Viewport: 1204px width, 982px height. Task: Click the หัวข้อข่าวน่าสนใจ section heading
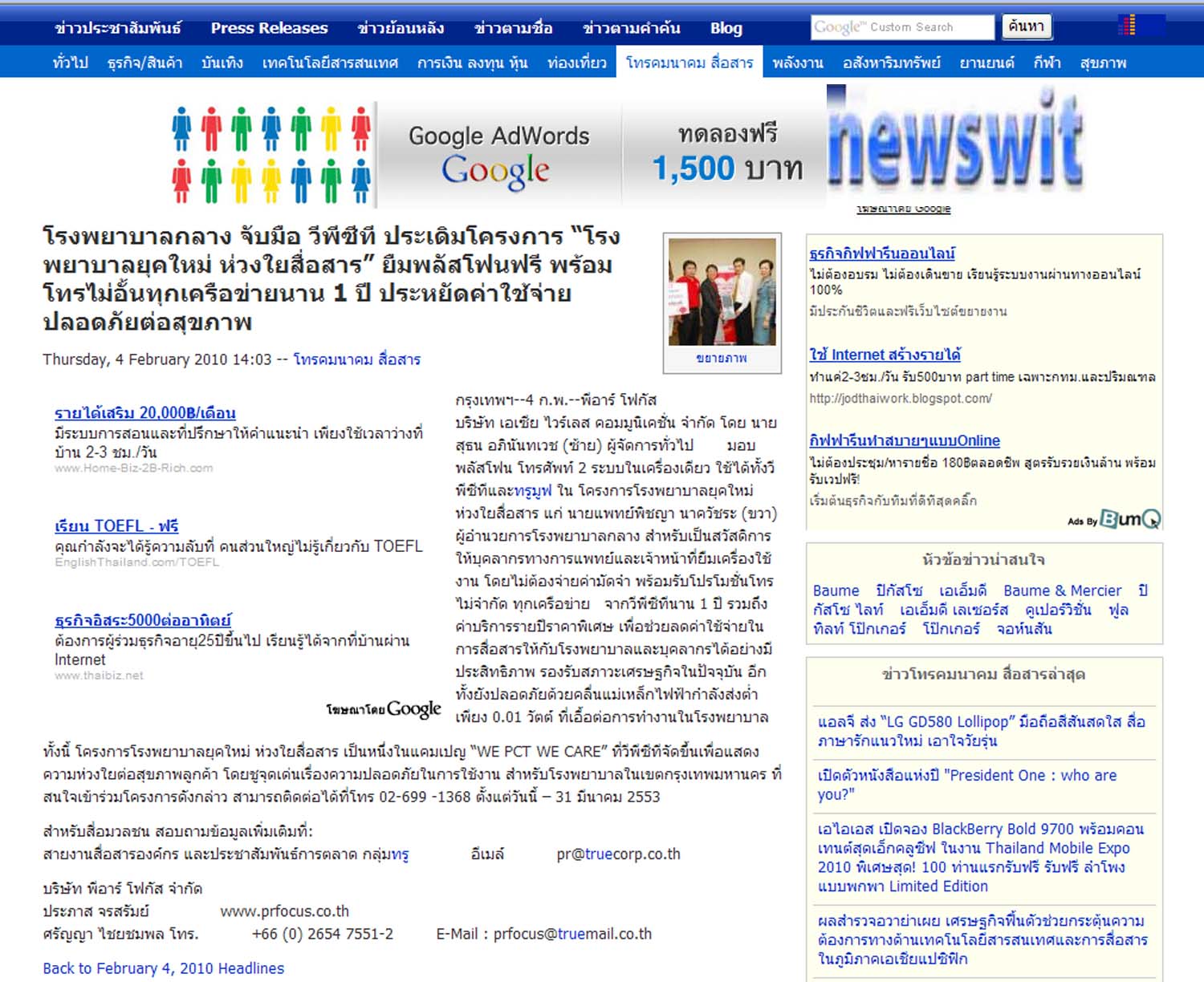click(983, 560)
